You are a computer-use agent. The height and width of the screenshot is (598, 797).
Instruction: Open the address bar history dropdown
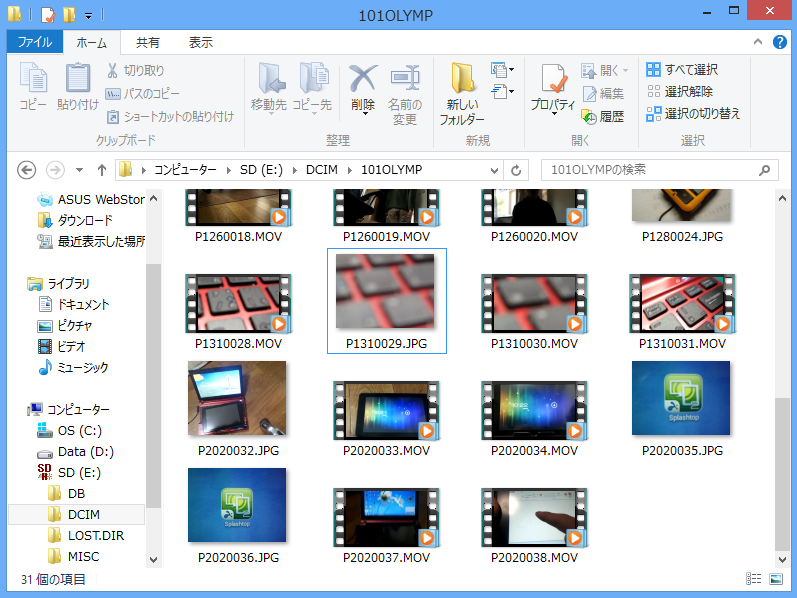494,169
